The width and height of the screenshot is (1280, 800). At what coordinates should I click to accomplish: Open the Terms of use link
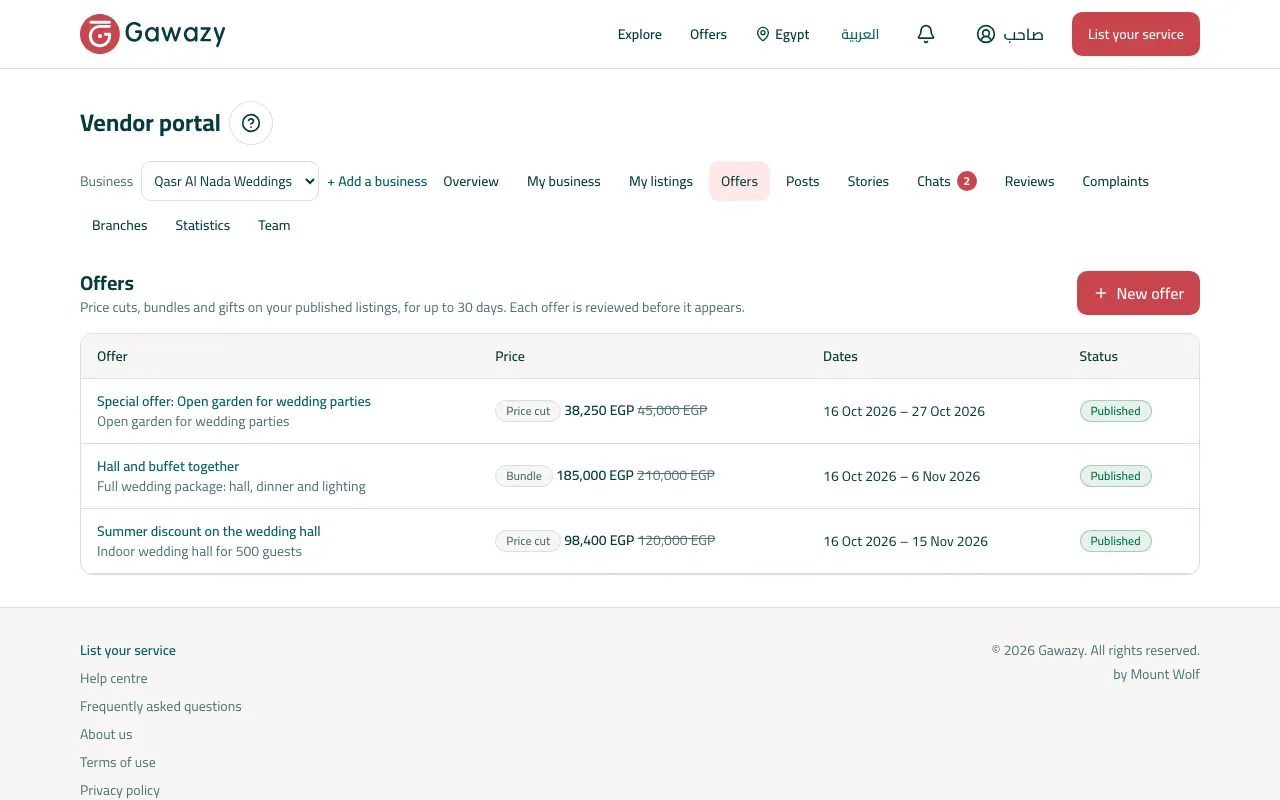click(x=118, y=762)
